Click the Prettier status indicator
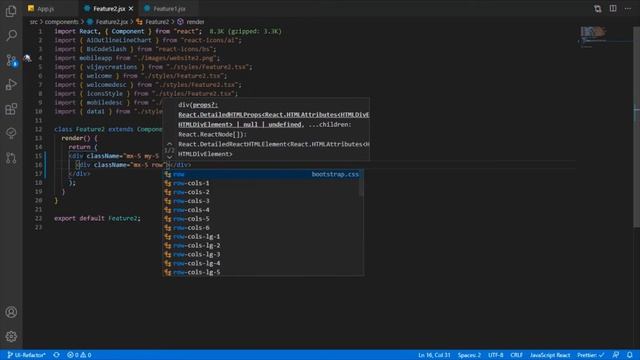Screen dimensions: 640x360 point(590,355)
